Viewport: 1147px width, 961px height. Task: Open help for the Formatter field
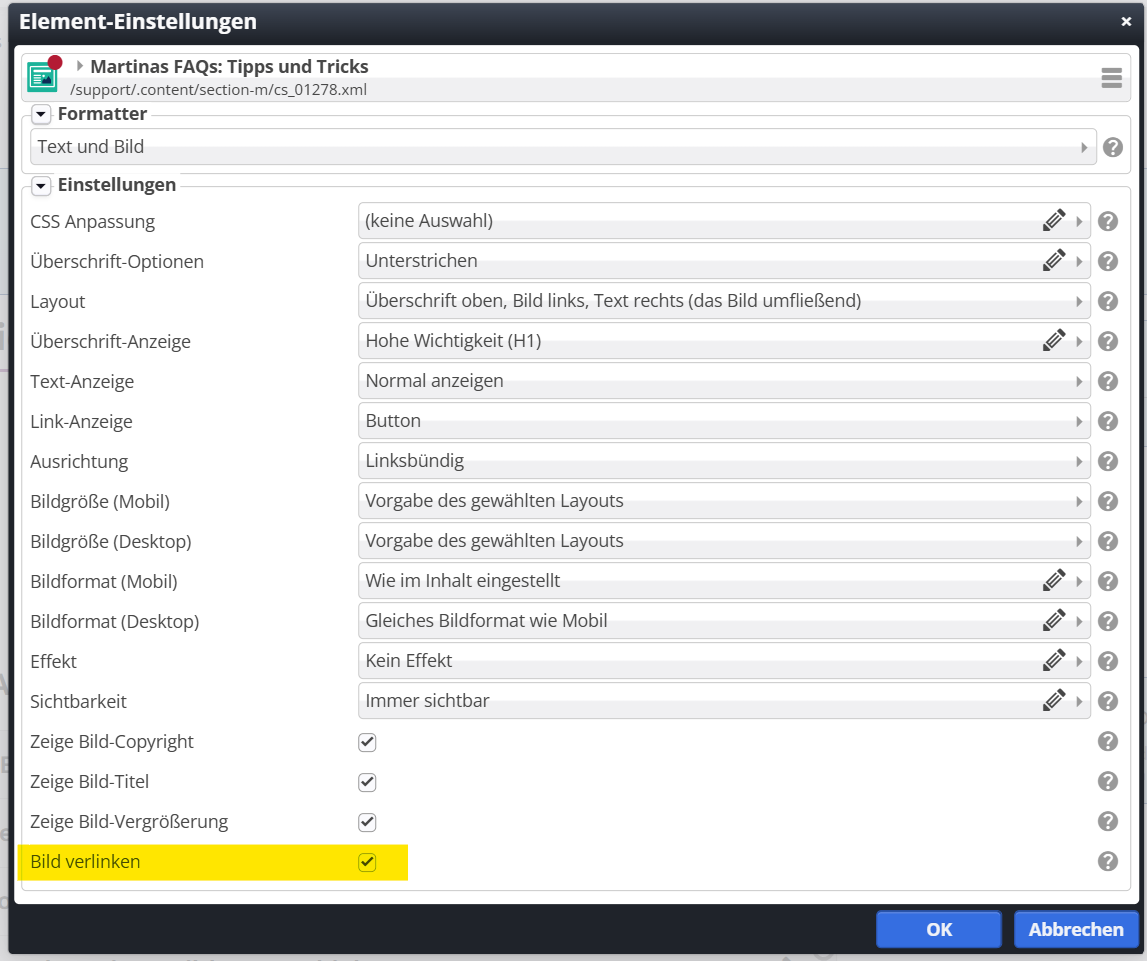pos(1113,147)
